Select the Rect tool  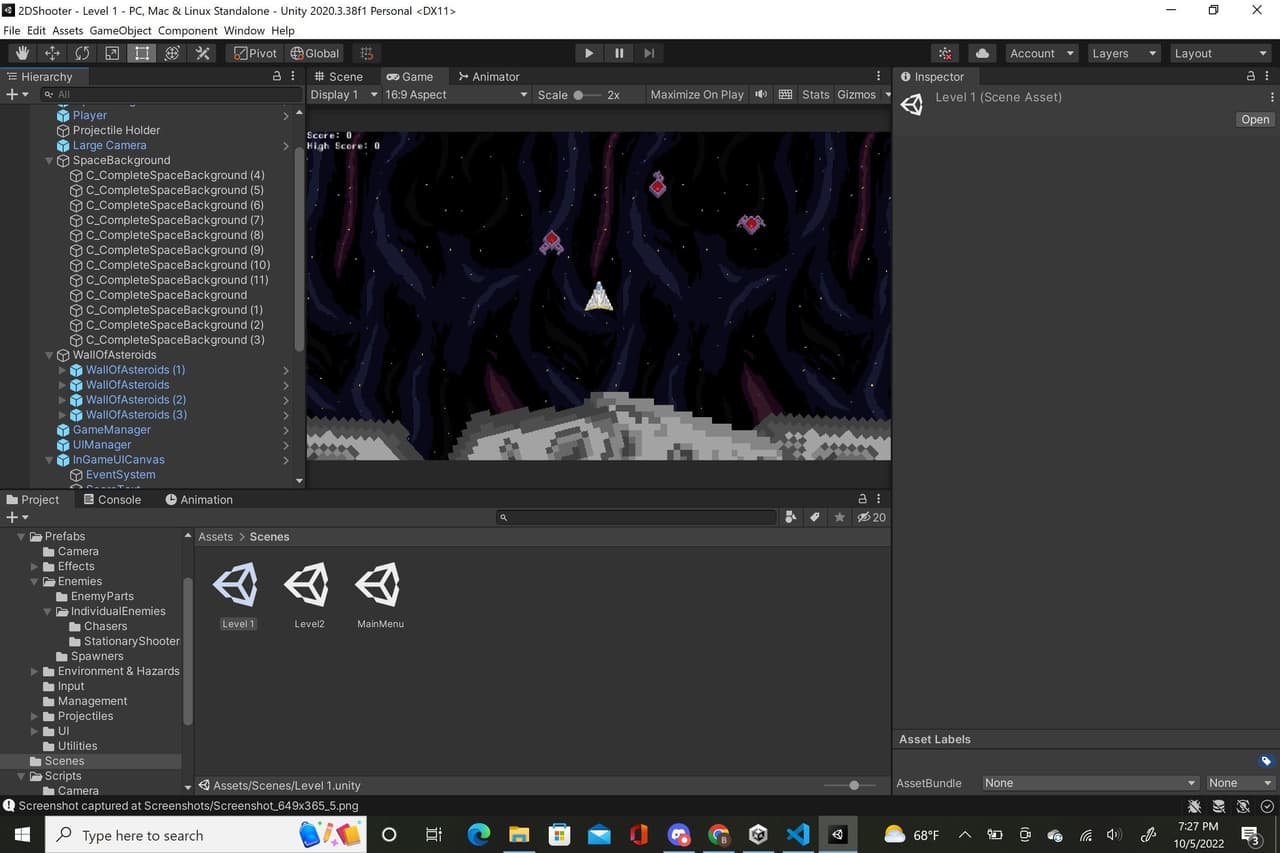[142, 53]
